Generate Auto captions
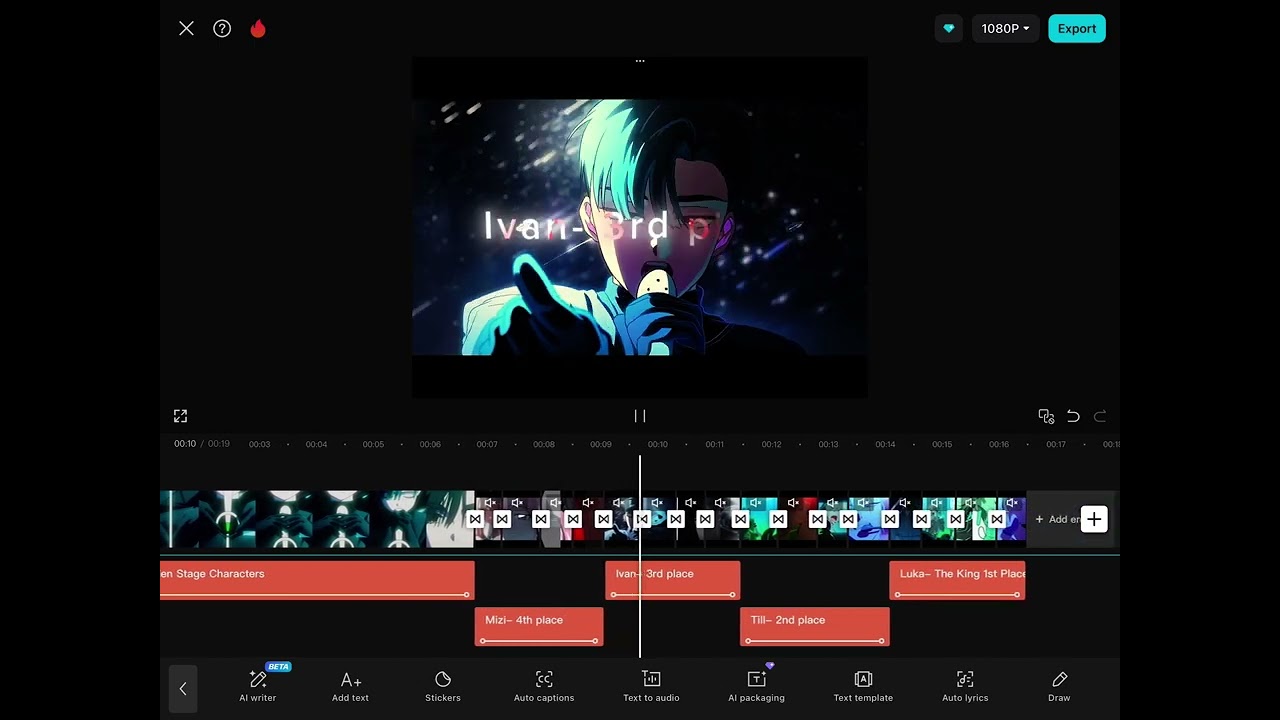 pos(544,686)
